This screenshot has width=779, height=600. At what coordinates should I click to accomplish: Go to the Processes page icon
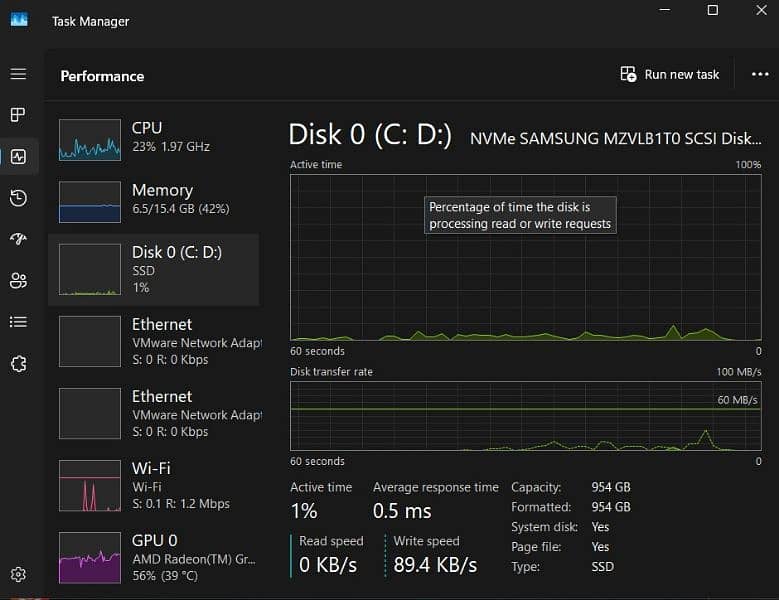coord(18,115)
